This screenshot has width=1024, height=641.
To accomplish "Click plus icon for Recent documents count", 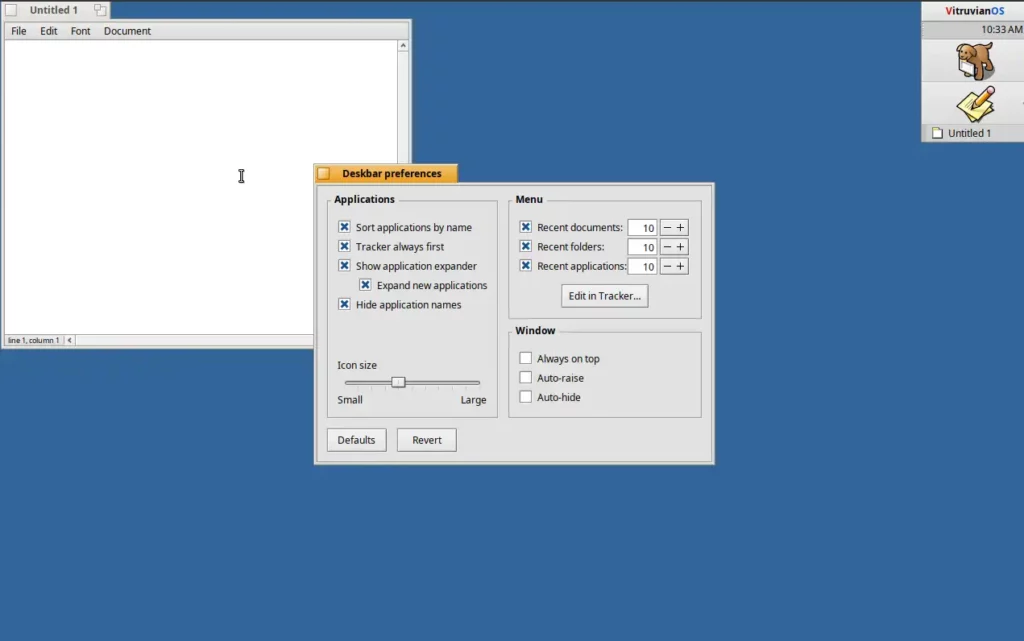I will tap(681, 228).
